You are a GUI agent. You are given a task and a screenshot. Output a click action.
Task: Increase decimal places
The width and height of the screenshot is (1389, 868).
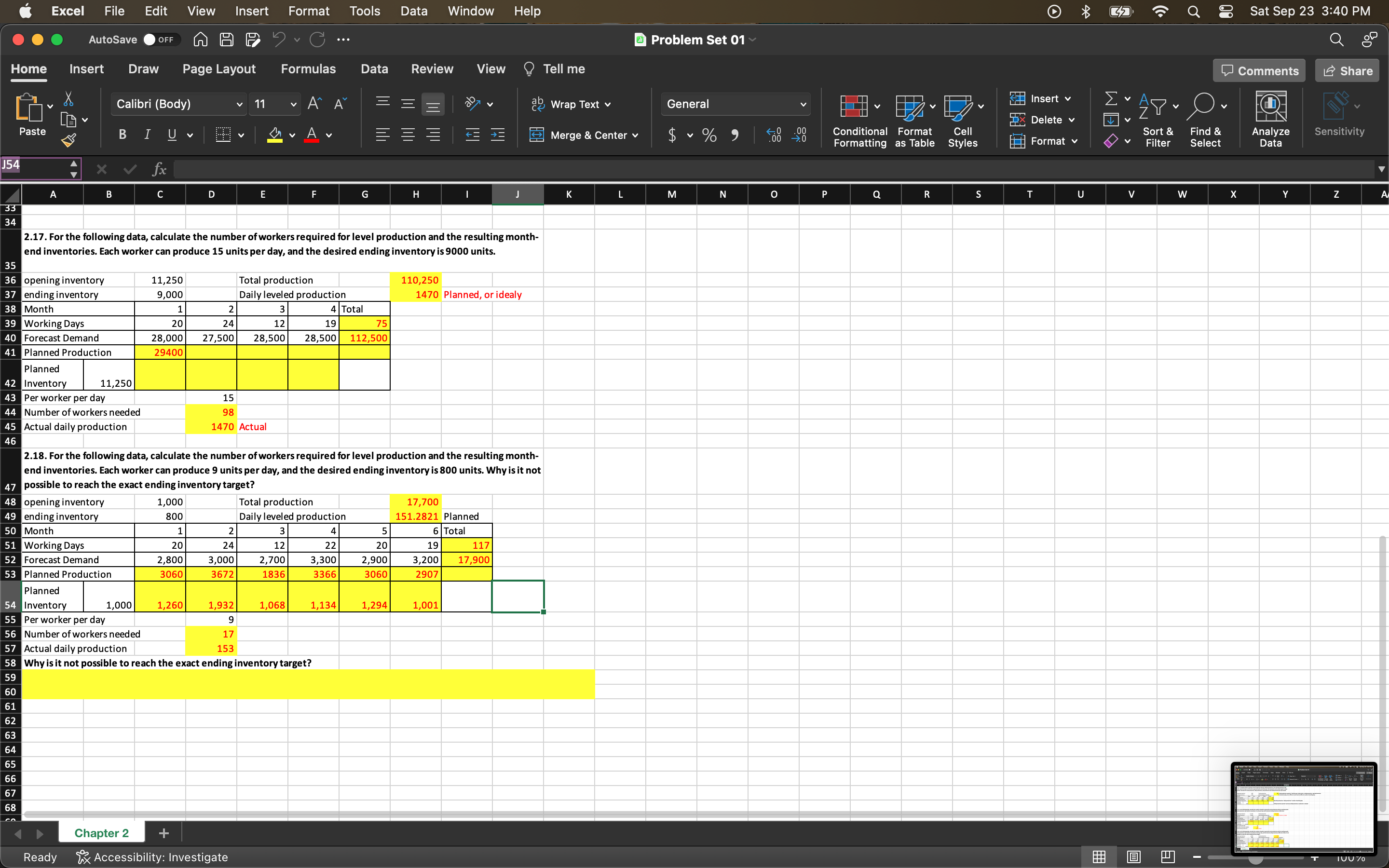click(x=774, y=135)
